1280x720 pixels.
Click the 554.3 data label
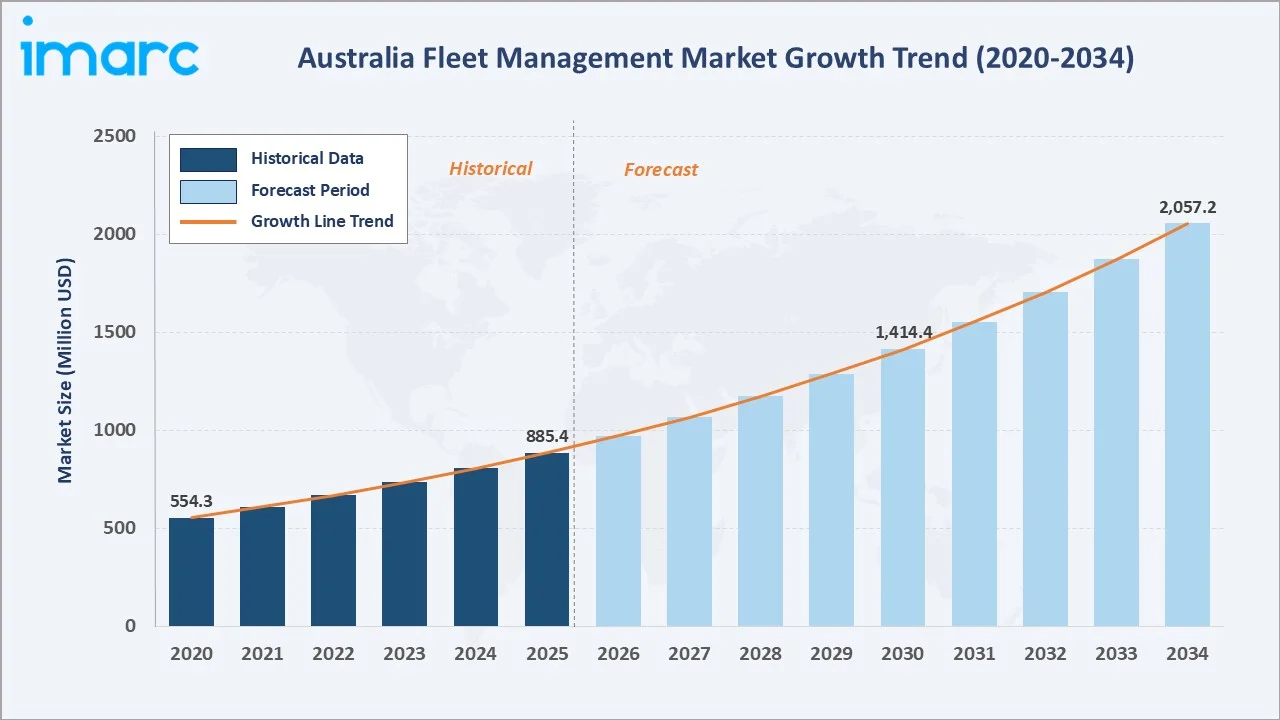tap(191, 501)
